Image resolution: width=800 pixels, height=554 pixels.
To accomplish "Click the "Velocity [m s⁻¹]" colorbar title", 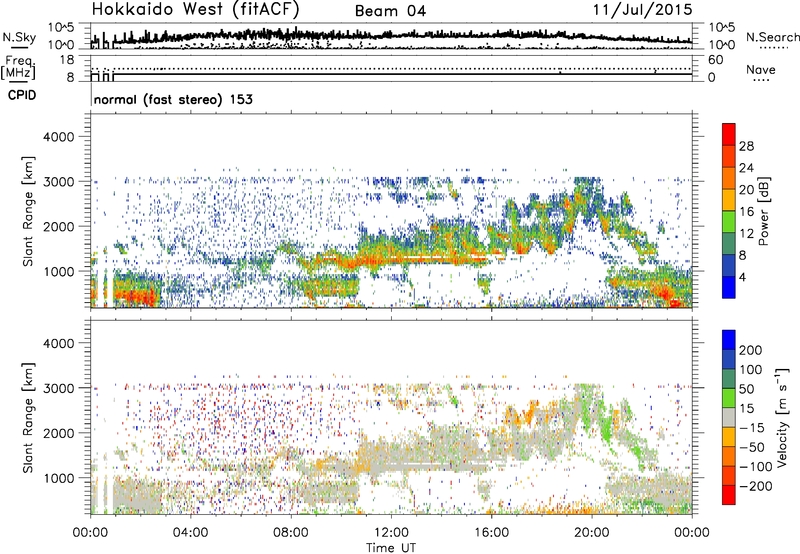I will [x=782, y=418].
